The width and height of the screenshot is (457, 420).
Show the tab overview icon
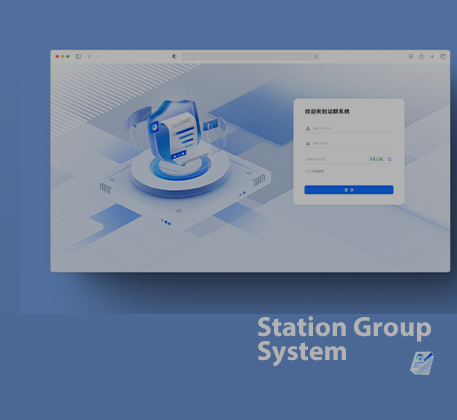443,56
